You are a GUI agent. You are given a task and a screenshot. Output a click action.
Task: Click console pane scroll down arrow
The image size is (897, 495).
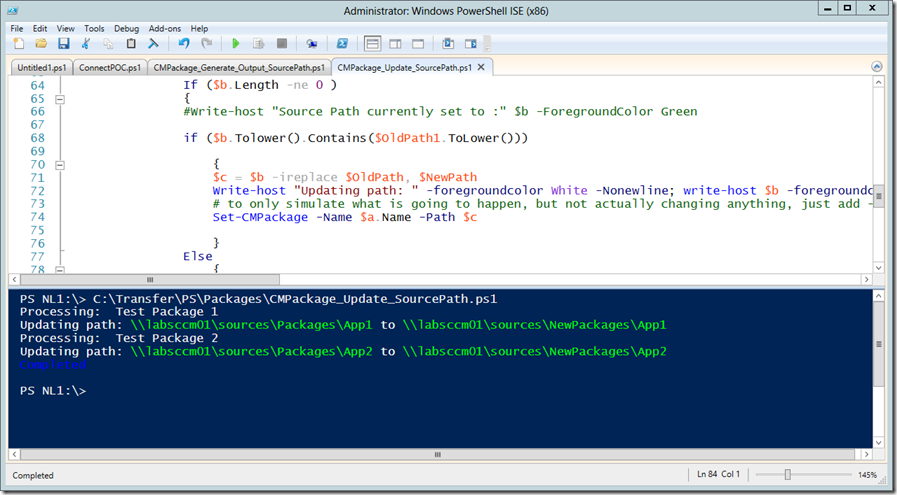[x=879, y=442]
